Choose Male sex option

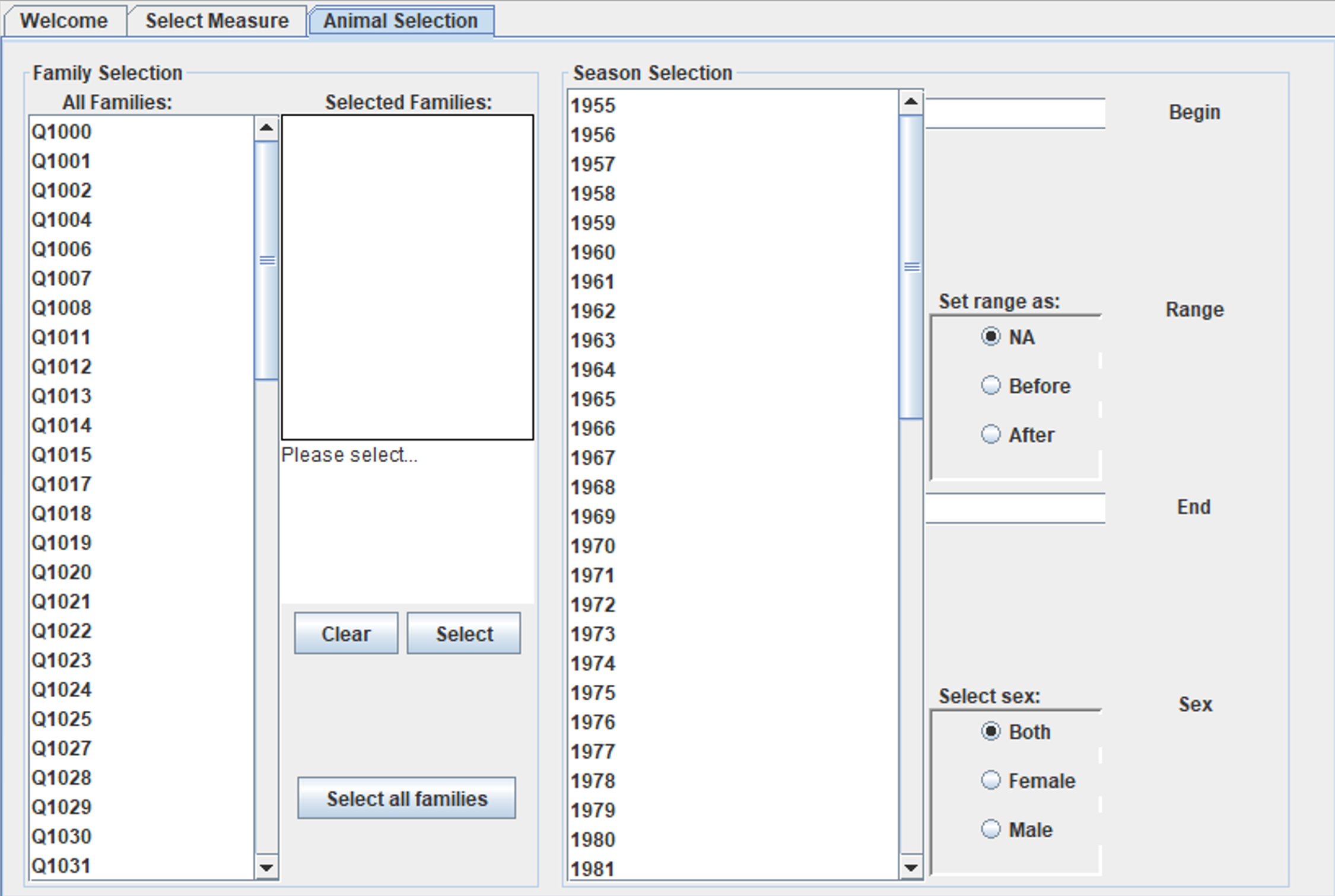click(990, 829)
